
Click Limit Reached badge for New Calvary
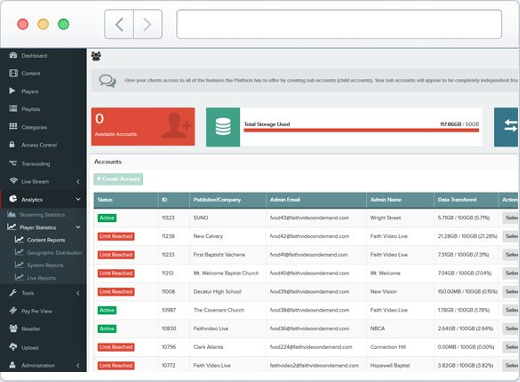[x=116, y=236]
